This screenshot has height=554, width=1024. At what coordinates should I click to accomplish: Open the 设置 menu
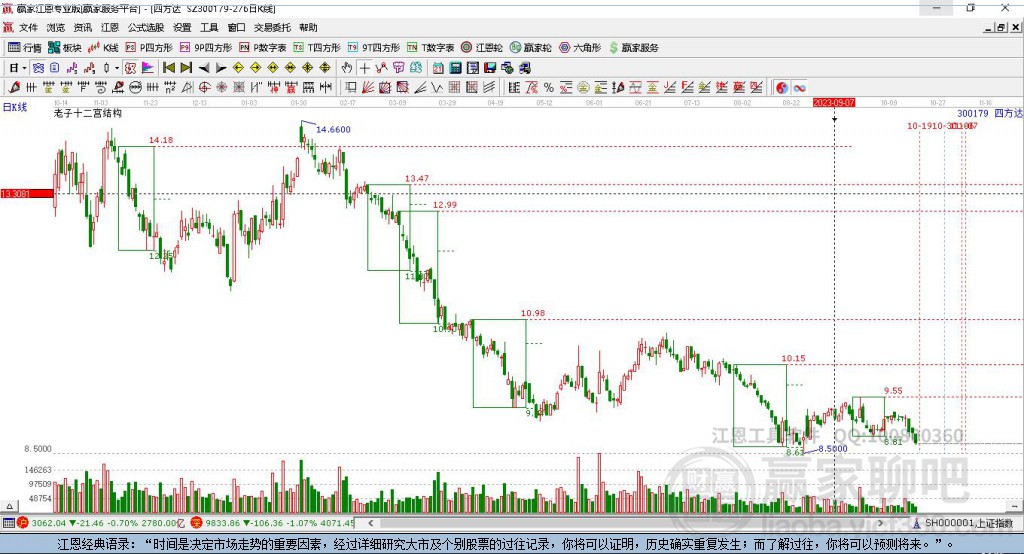pos(182,27)
